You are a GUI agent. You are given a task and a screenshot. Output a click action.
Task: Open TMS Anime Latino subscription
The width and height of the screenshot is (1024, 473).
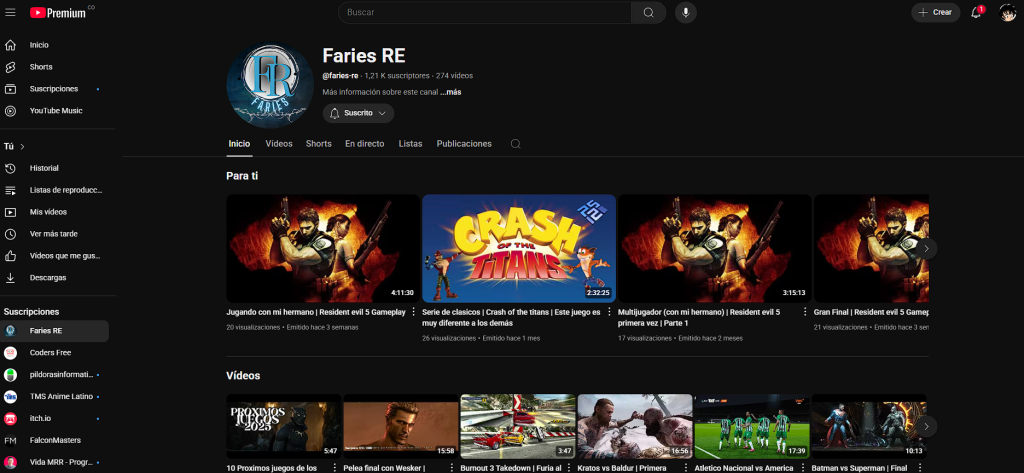[x=54, y=397]
